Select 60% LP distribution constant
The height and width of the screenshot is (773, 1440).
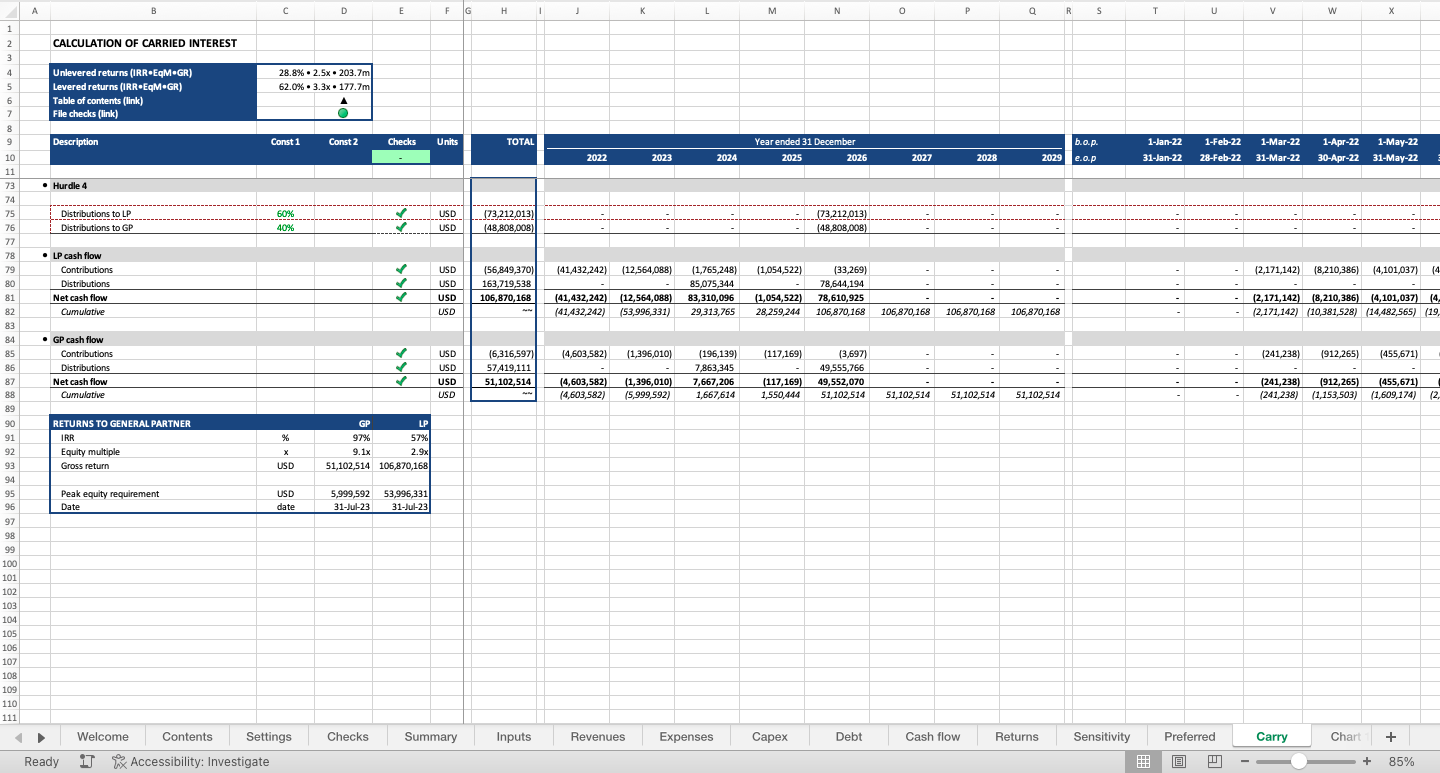coord(285,214)
